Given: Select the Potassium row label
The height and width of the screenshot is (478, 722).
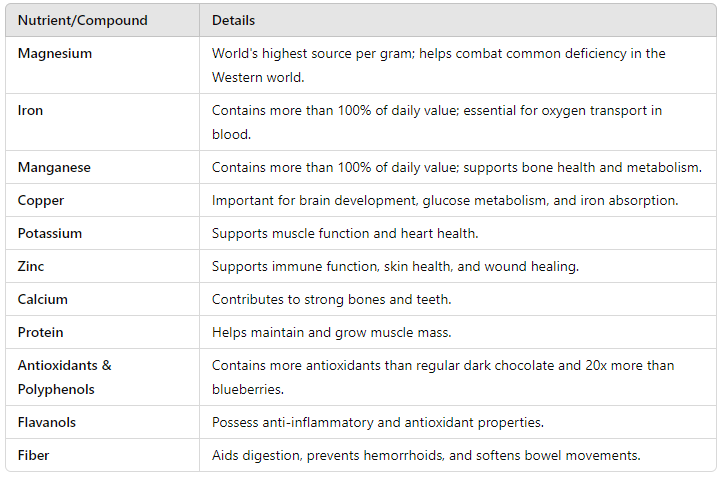Looking at the screenshot, I should point(50,233).
